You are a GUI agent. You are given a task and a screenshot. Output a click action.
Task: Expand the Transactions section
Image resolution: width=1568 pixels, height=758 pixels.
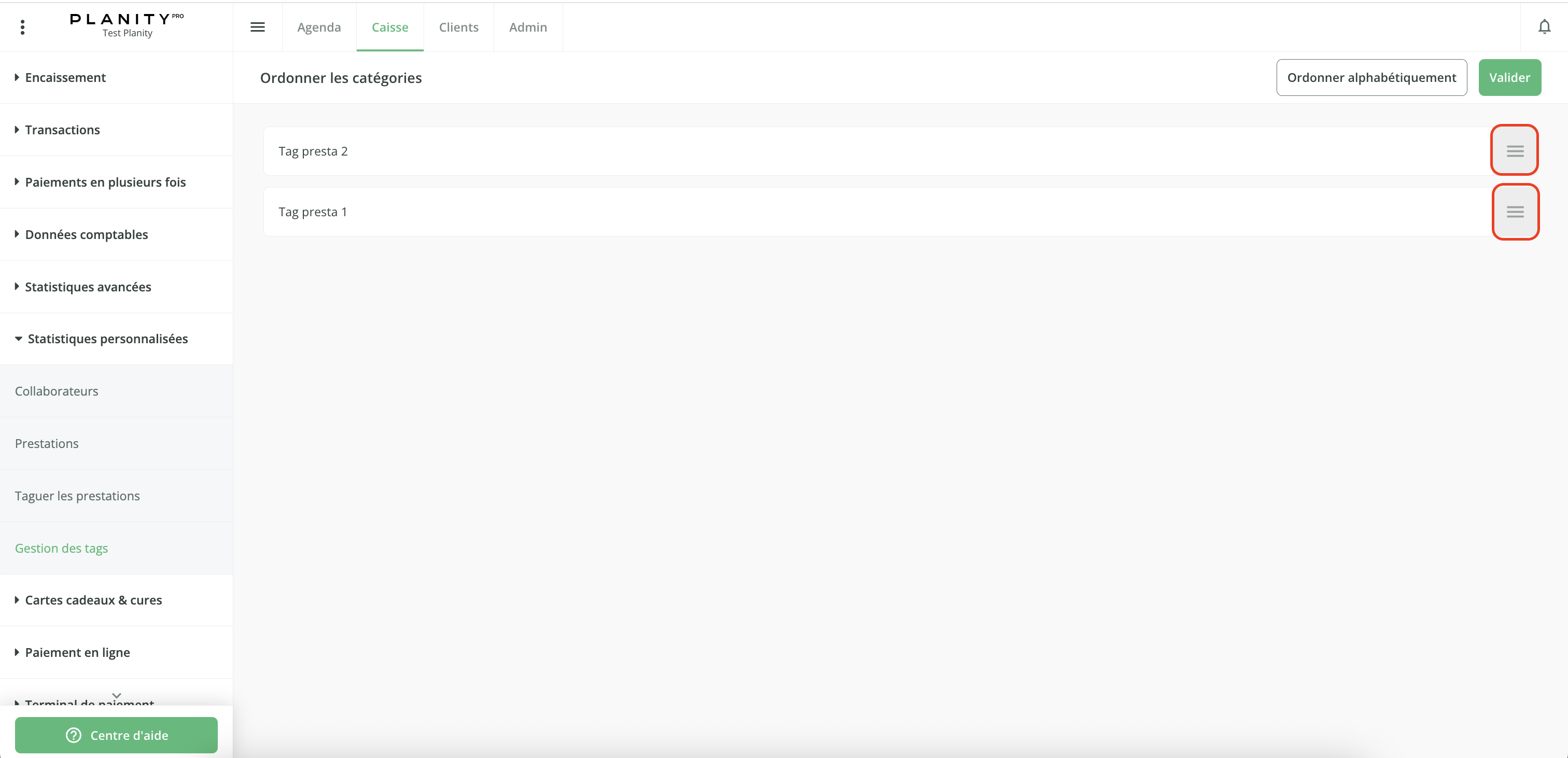click(x=116, y=130)
